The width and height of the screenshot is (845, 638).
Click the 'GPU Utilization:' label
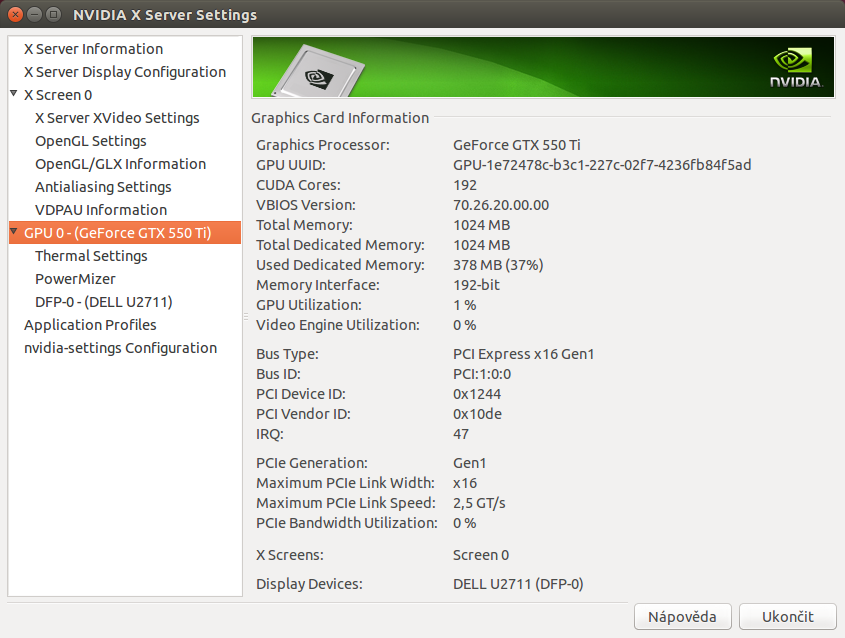309,305
